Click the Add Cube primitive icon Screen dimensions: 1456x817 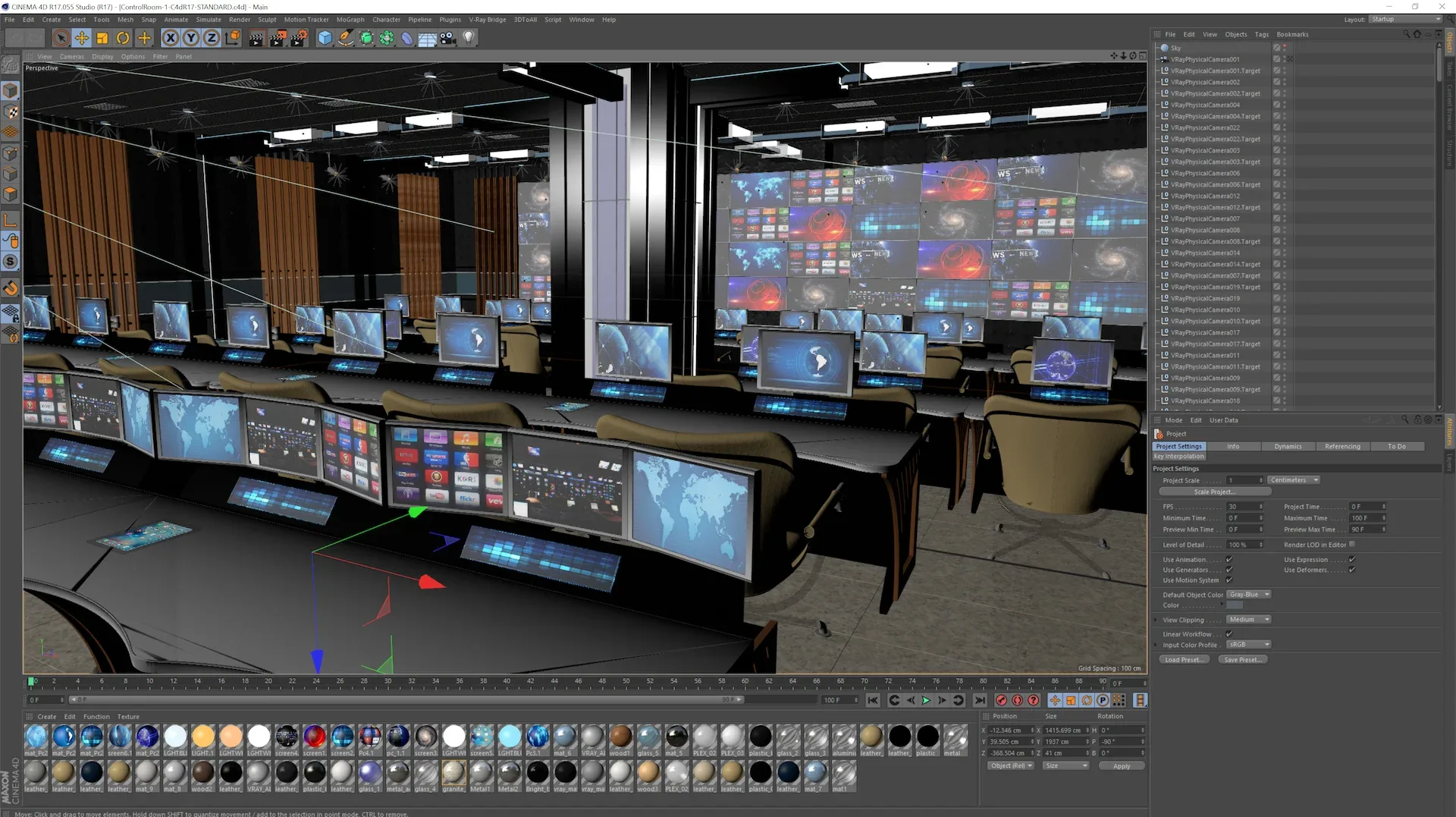pyautogui.click(x=325, y=37)
